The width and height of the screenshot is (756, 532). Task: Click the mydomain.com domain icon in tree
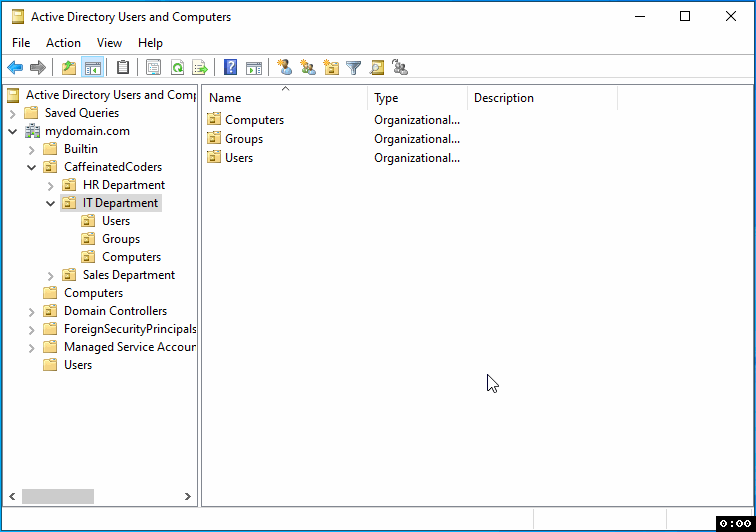pos(32,131)
